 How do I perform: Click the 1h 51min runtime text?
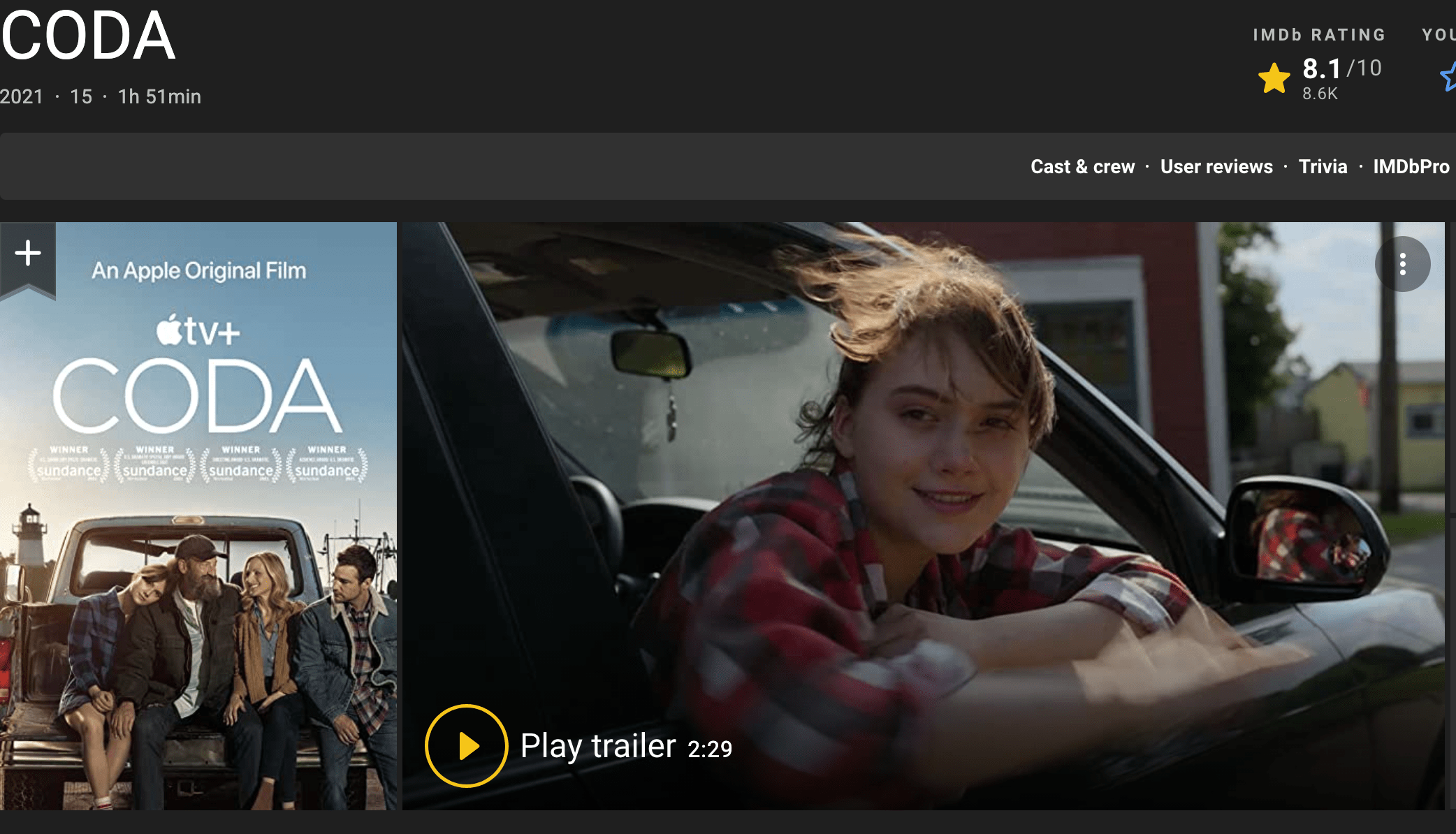point(159,96)
